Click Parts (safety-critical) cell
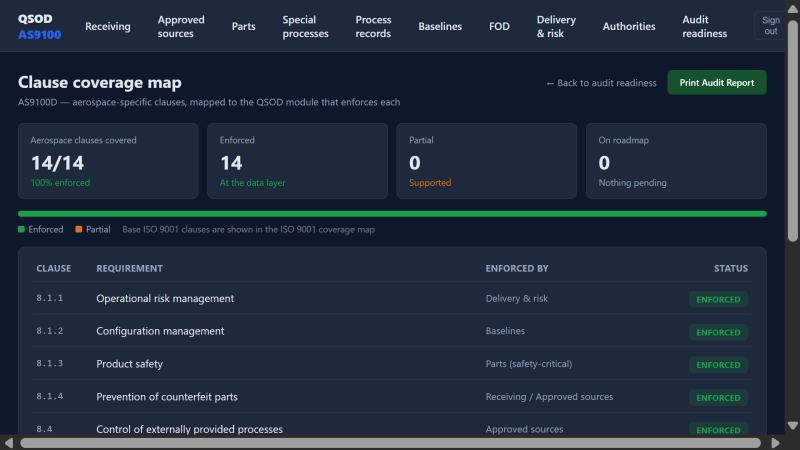 (x=529, y=364)
